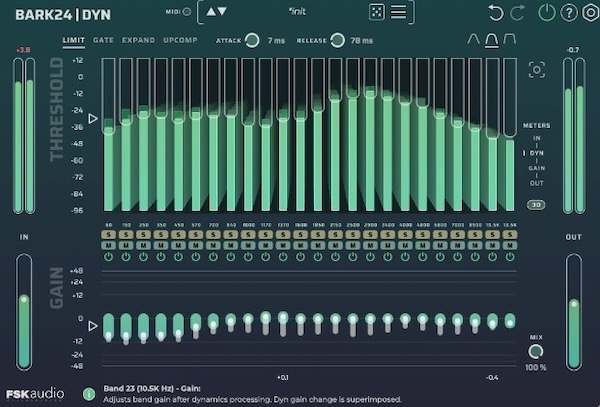Open the help question mark icon
Image resolution: width=600 pixels, height=407 pixels.
[567, 13]
